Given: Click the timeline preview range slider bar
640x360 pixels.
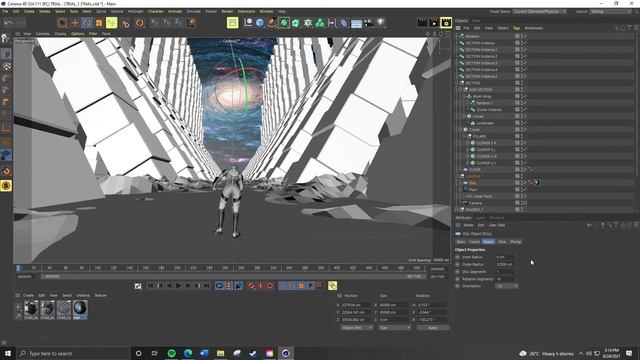Looking at the screenshot, I should coord(233,277).
